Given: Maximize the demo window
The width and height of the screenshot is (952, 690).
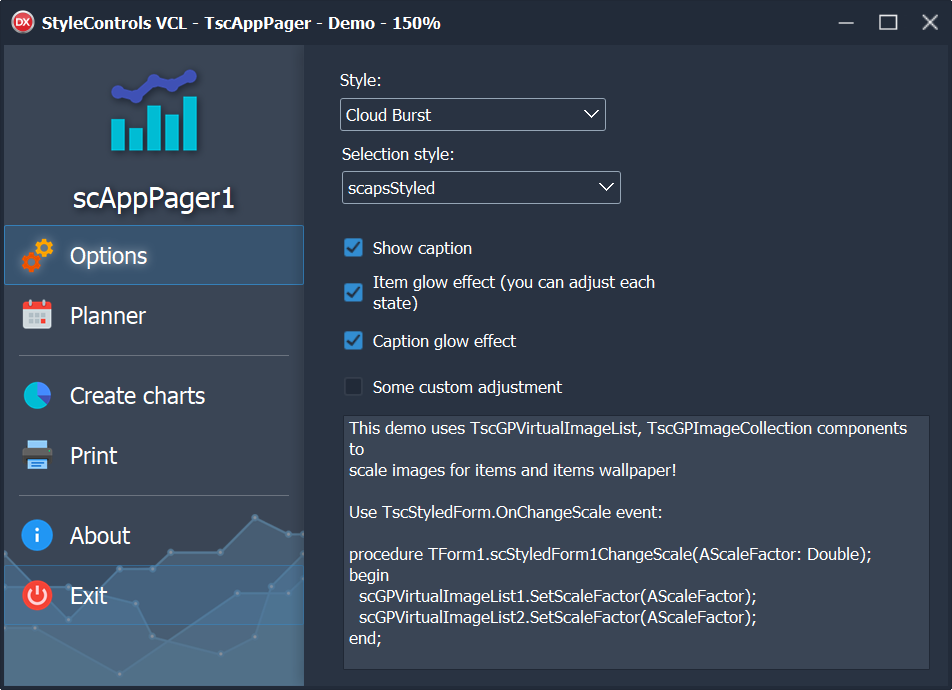Looking at the screenshot, I should [x=888, y=23].
